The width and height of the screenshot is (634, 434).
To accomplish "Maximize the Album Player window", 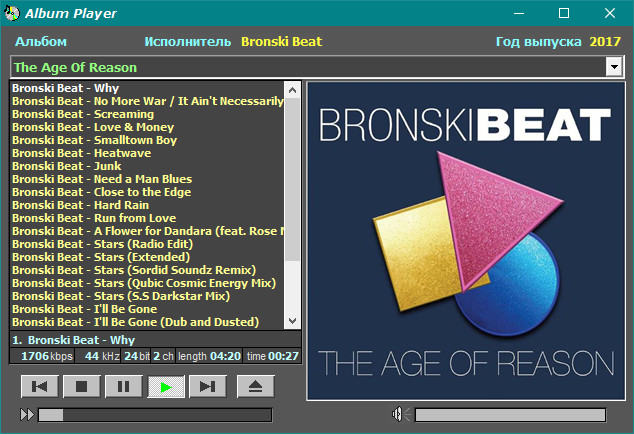I will (x=564, y=13).
